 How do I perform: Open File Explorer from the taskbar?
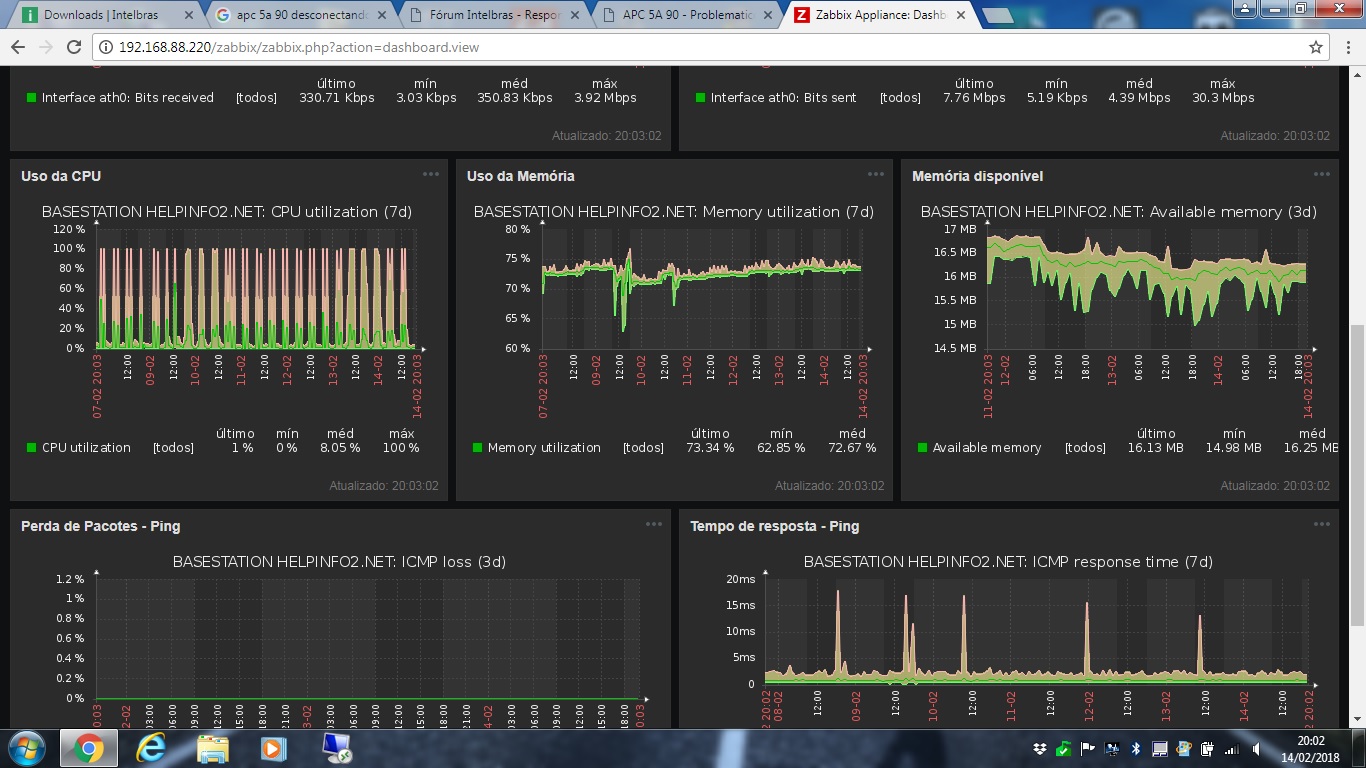213,747
